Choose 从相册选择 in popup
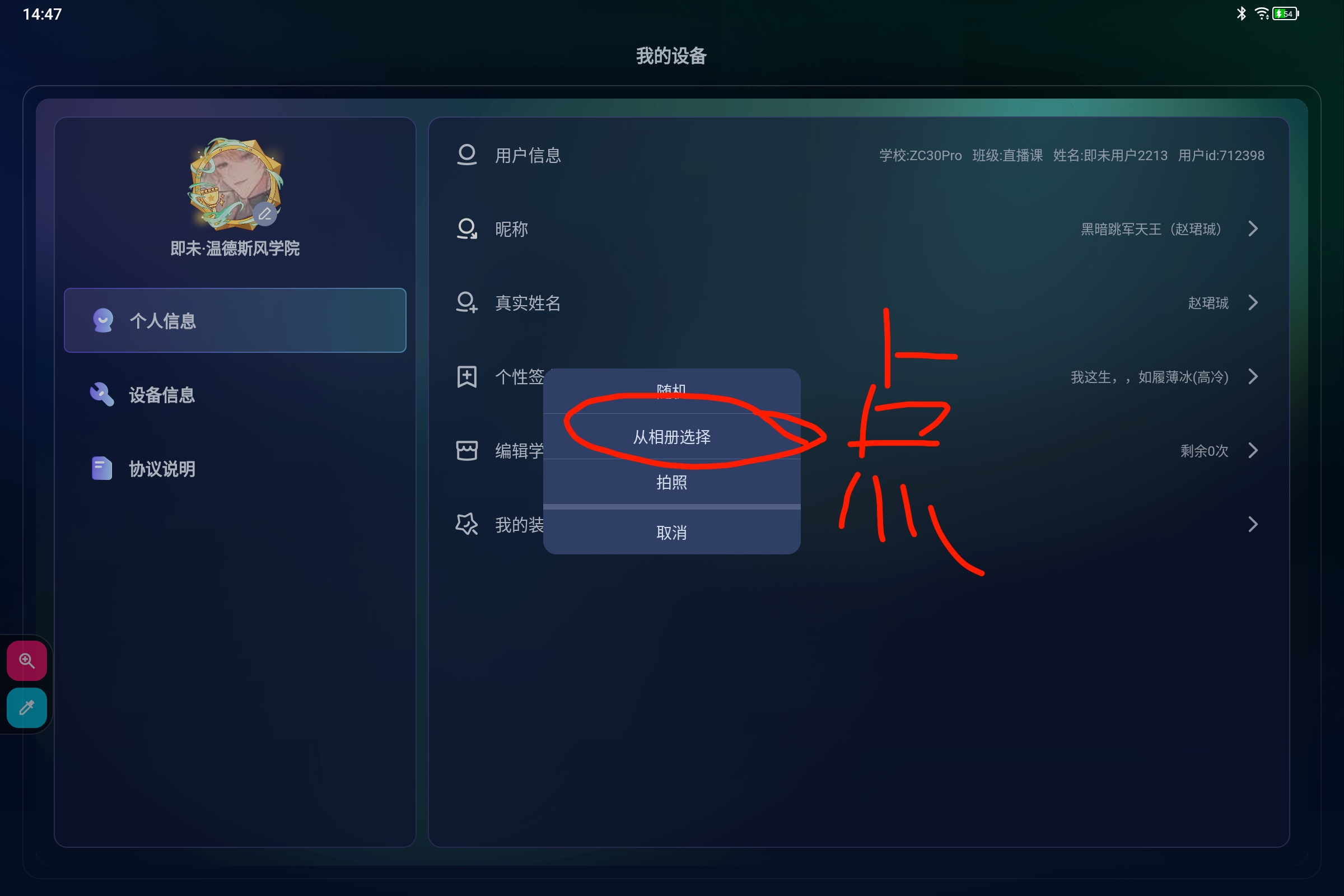 [x=671, y=437]
